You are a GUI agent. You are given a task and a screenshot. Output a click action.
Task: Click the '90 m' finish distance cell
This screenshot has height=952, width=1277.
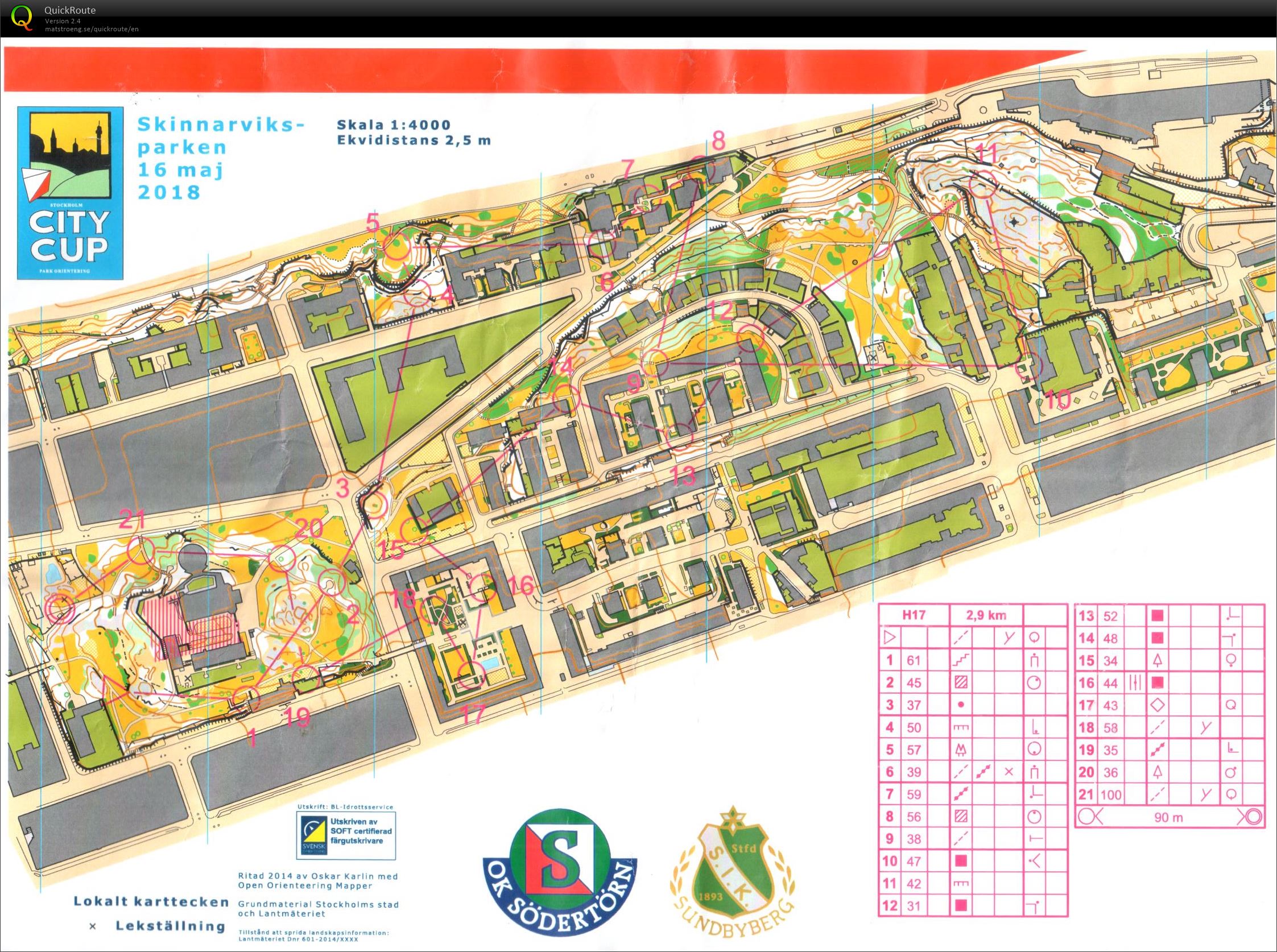pyautogui.click(x=1169, y=817)
